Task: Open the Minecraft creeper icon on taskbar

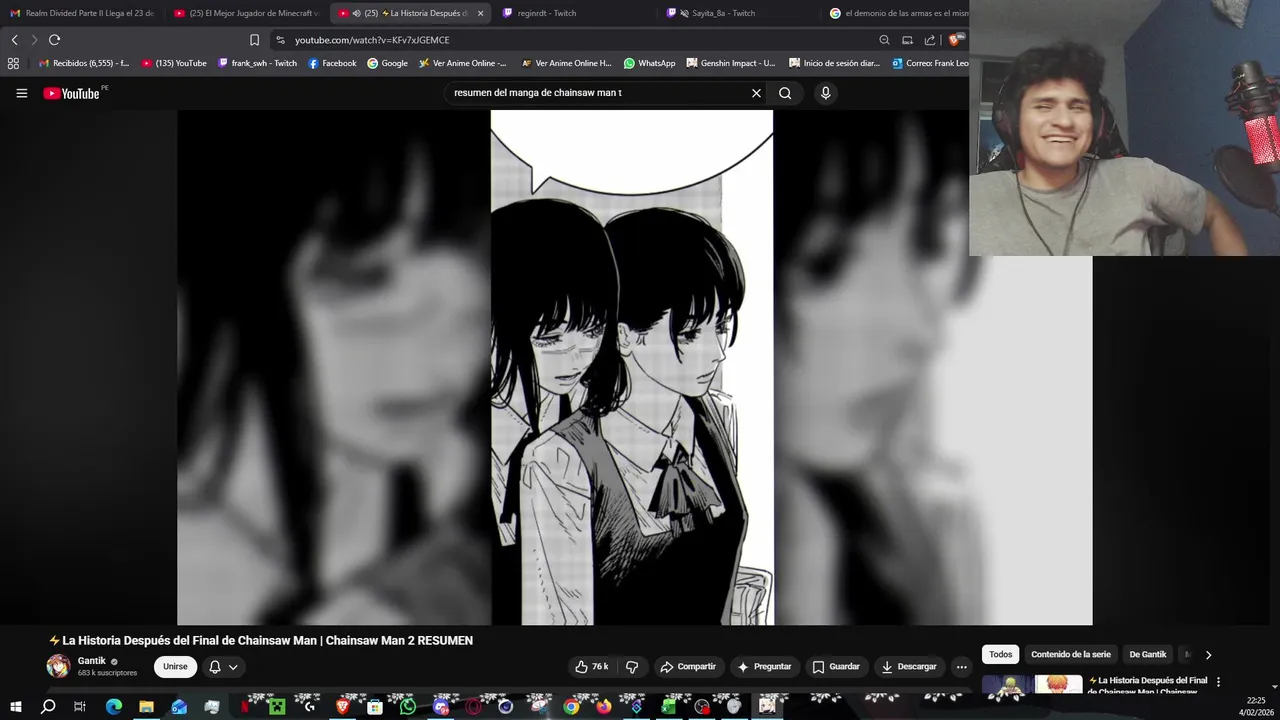Action: (x=277, y=706)
